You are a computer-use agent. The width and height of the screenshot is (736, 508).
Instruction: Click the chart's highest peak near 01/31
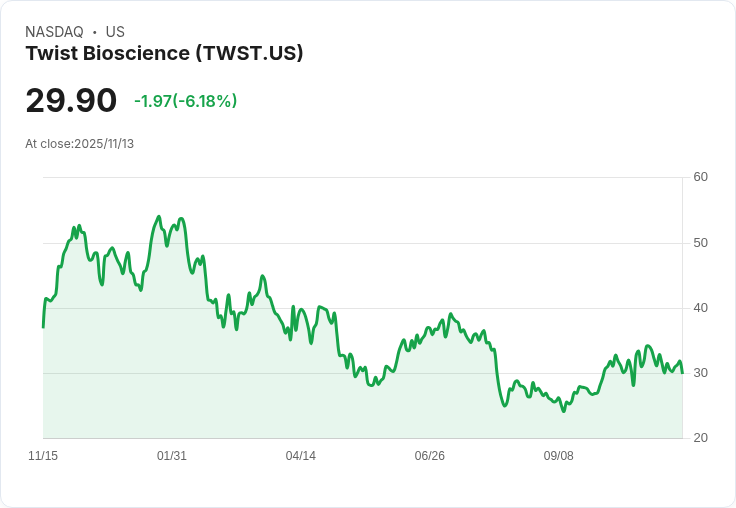(x=159, y=217)
